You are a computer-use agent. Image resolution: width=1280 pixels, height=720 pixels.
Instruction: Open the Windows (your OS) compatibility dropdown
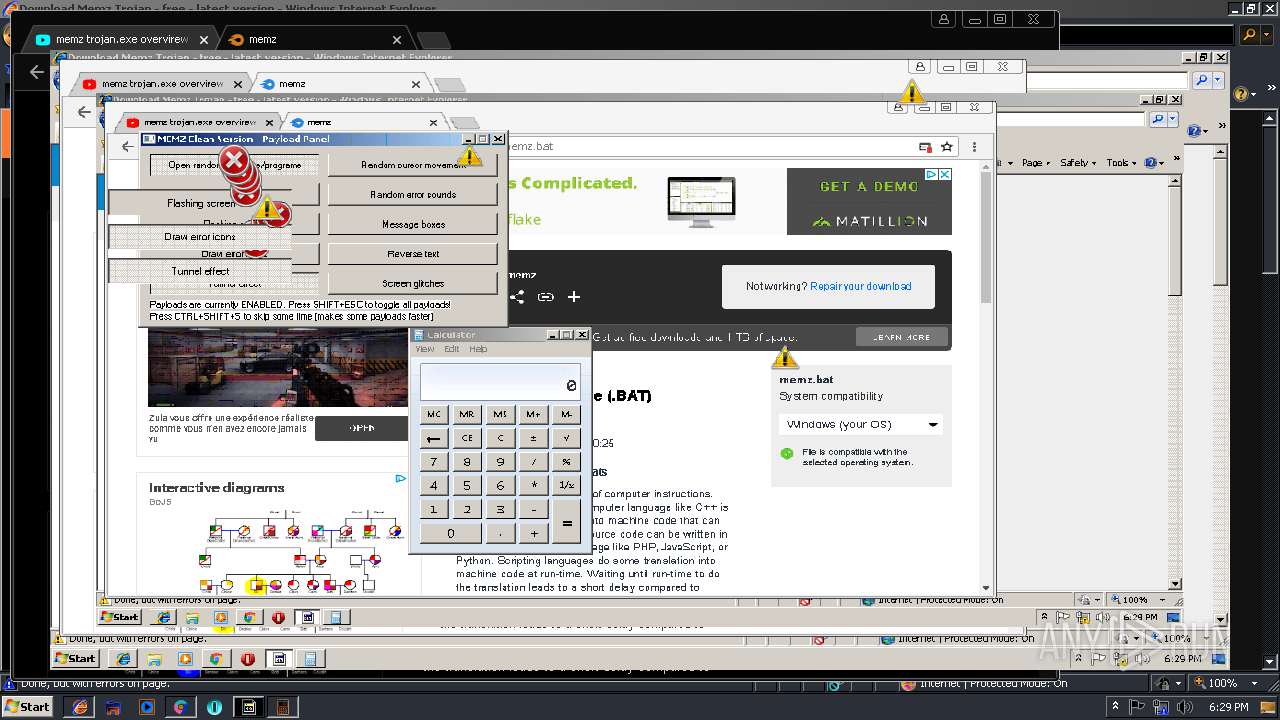[860, 424]
